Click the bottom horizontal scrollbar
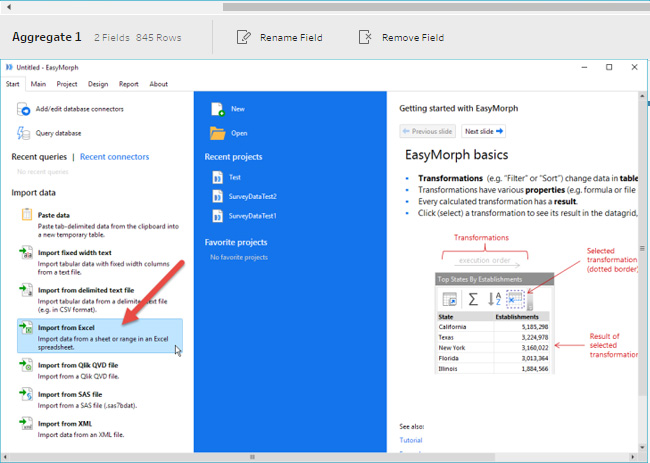The width and height of the screenshot is (650, 463). tap(318, 457)
